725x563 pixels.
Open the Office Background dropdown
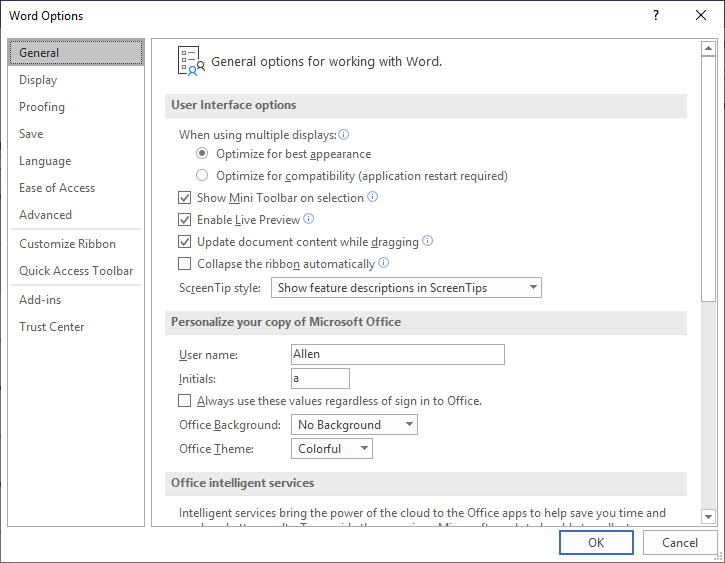[354, 424]
